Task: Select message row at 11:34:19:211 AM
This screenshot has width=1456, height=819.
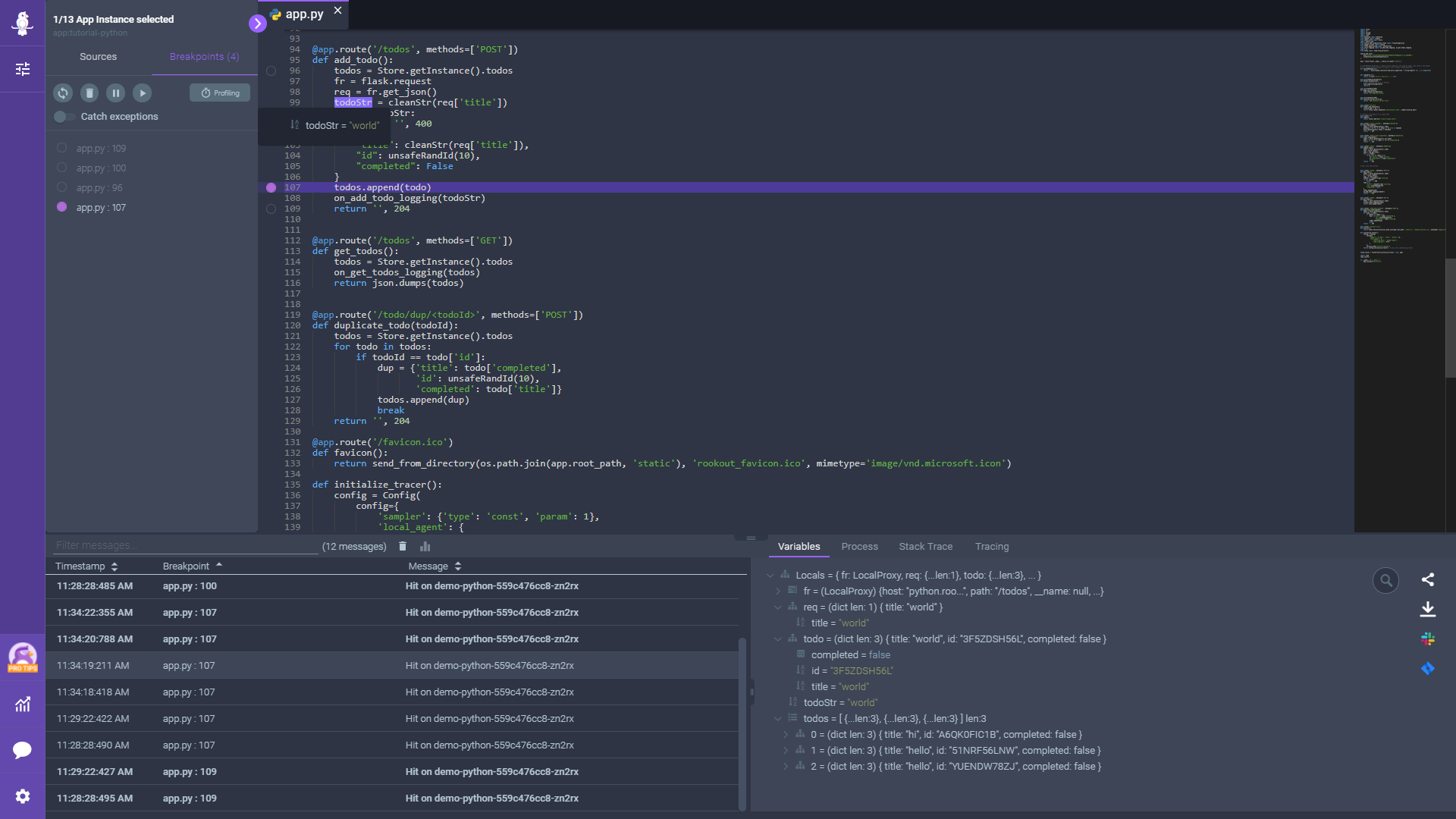Action: (392, 666)
